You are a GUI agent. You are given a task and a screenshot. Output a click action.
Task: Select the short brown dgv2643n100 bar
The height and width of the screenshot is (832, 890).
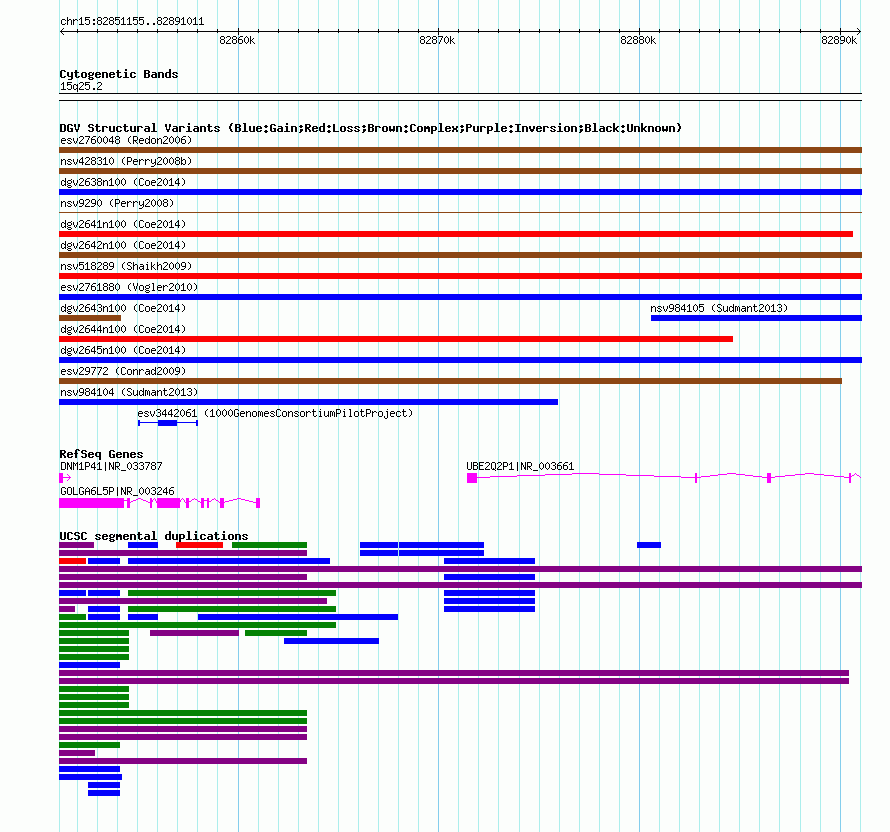[90, 318]
